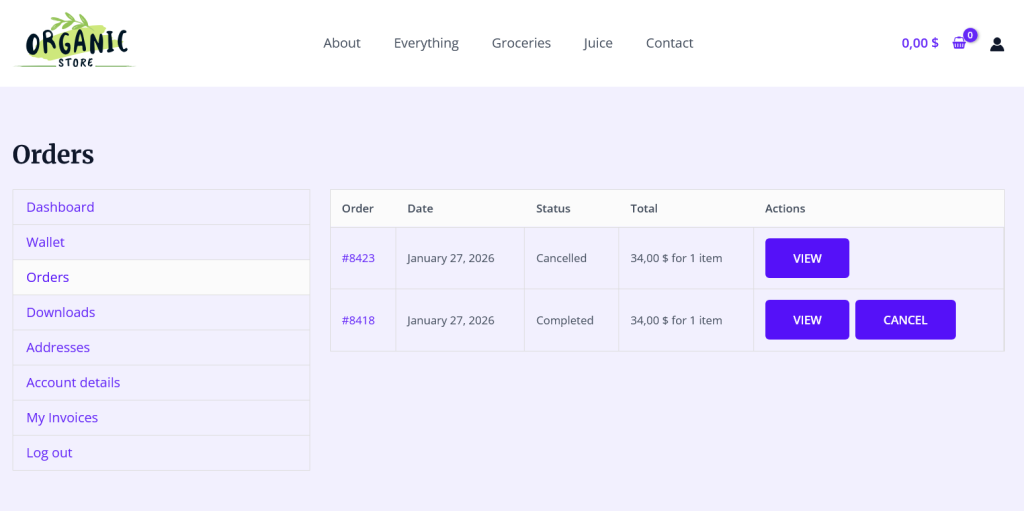This screenshot has height=511, width=1024.
Task: Select the Juice menu link
Action: tap(598, 43)
